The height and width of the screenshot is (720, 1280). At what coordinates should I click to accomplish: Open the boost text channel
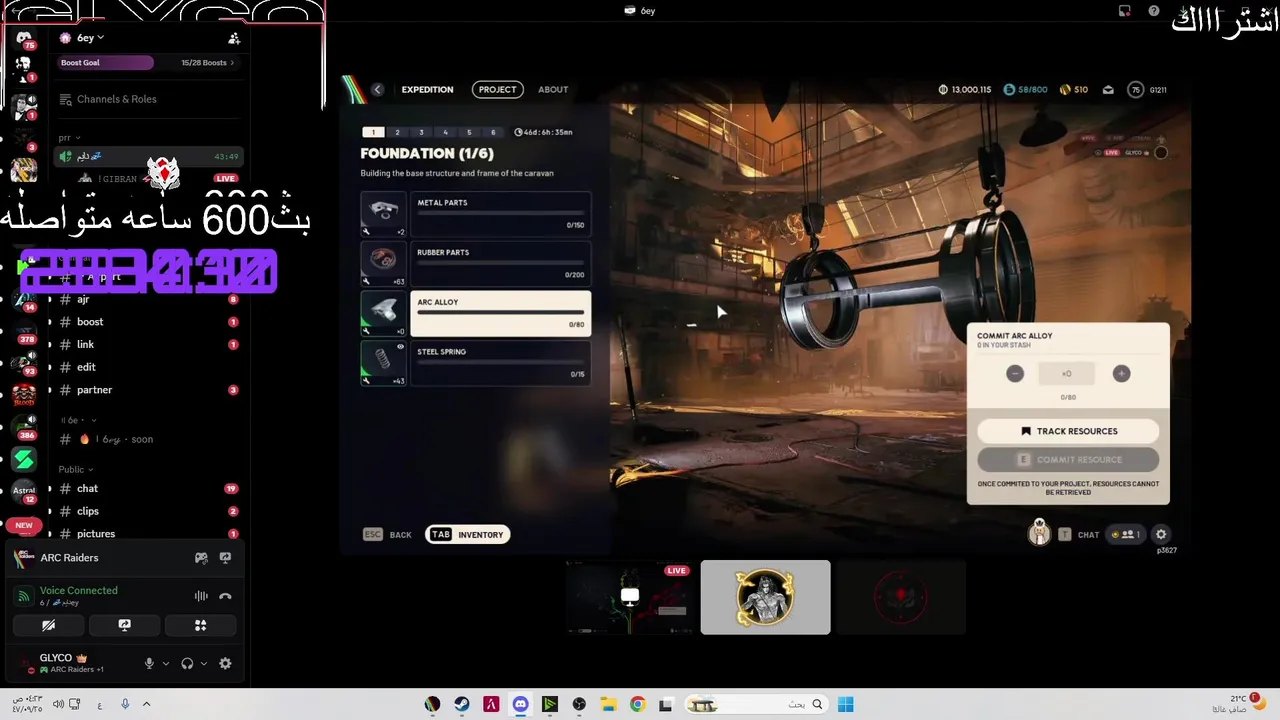[x=147, y=322]
